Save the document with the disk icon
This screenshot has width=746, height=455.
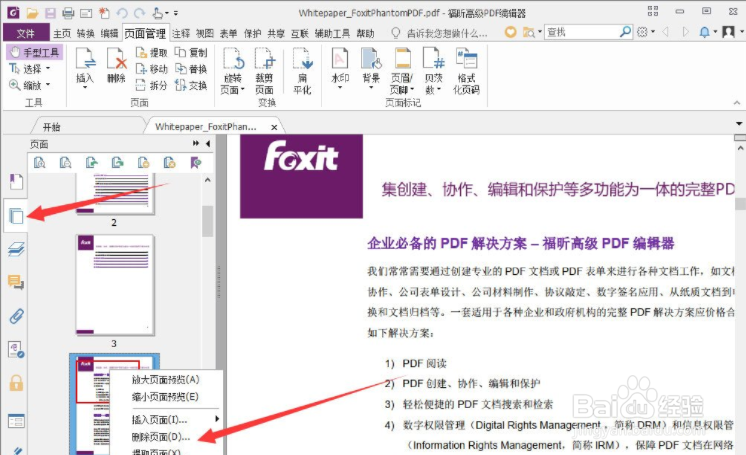tap(50, 13)
